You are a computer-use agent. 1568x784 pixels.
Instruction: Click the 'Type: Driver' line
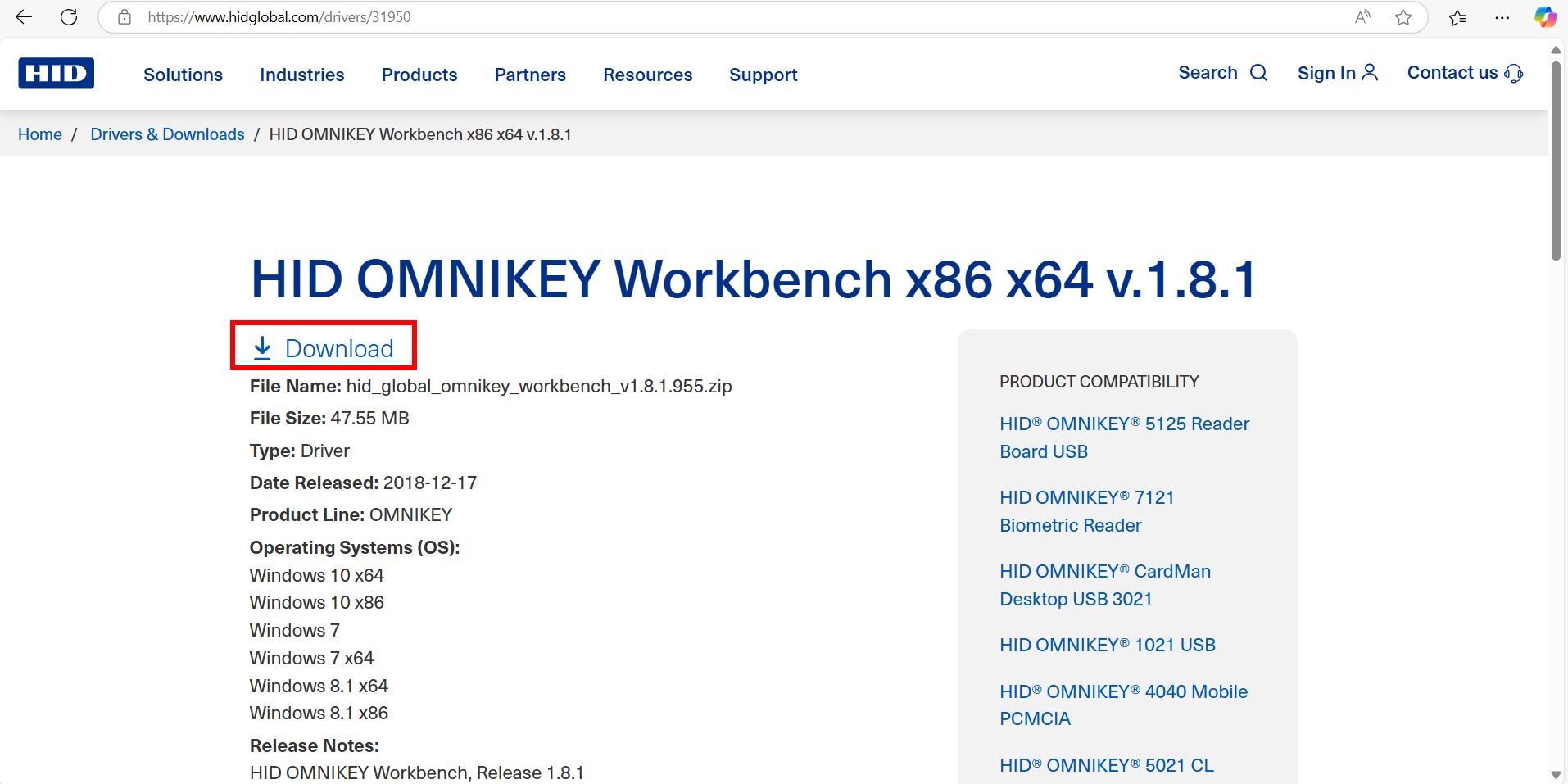tap(300, 451)
